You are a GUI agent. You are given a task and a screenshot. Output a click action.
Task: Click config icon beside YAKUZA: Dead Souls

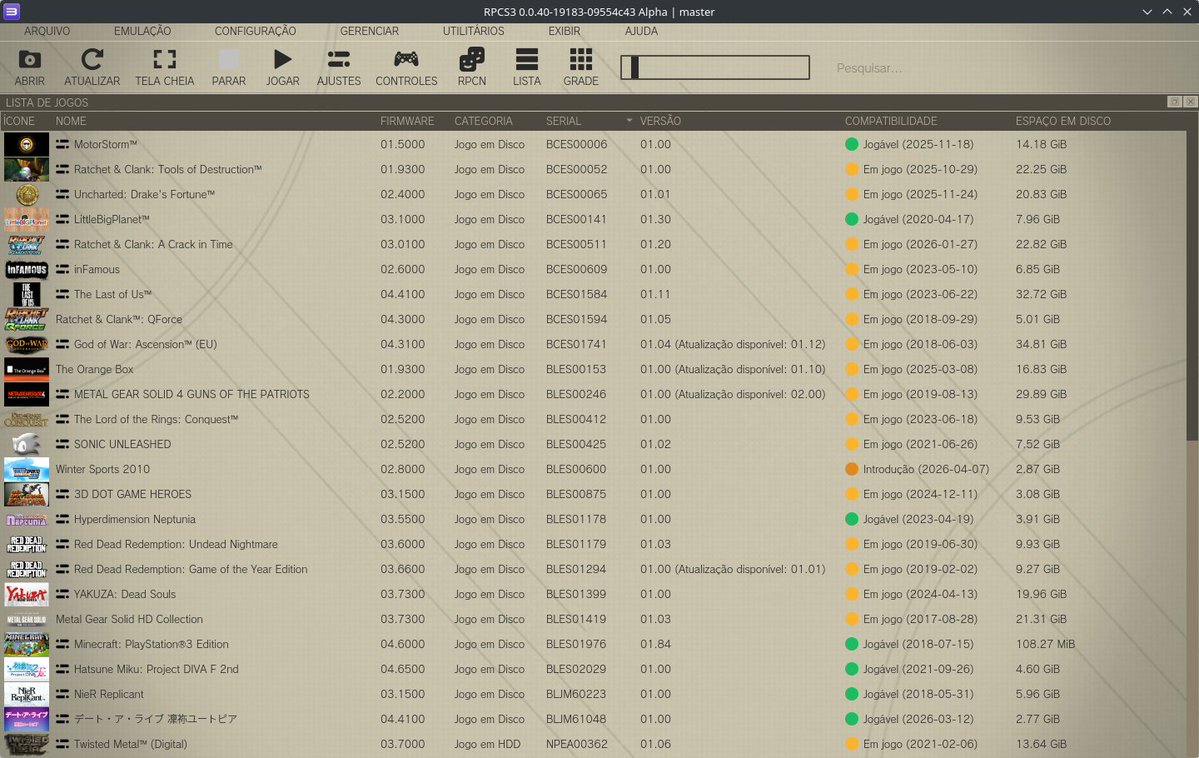point(62,594)
